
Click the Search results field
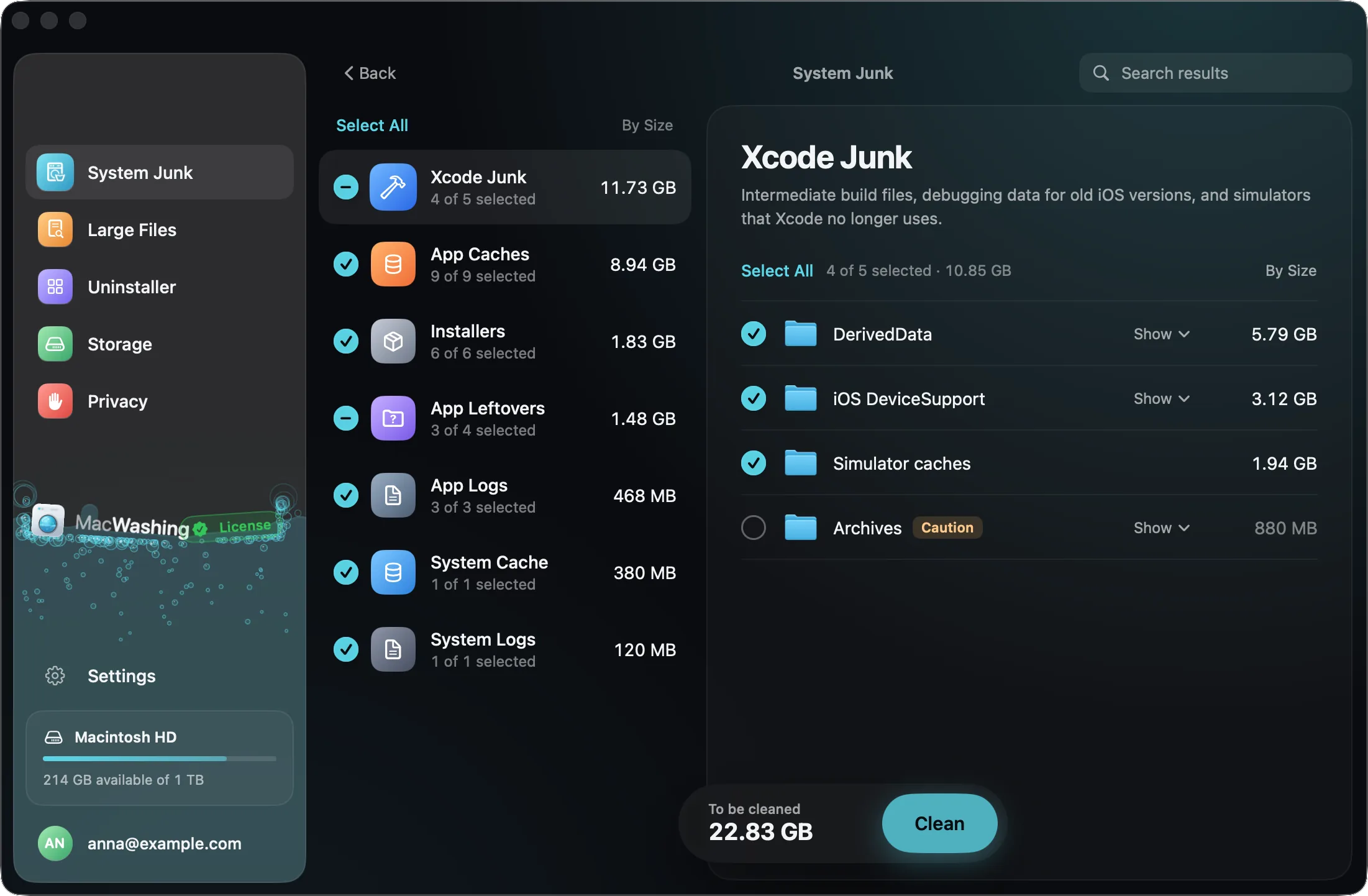coord(1215,73)
